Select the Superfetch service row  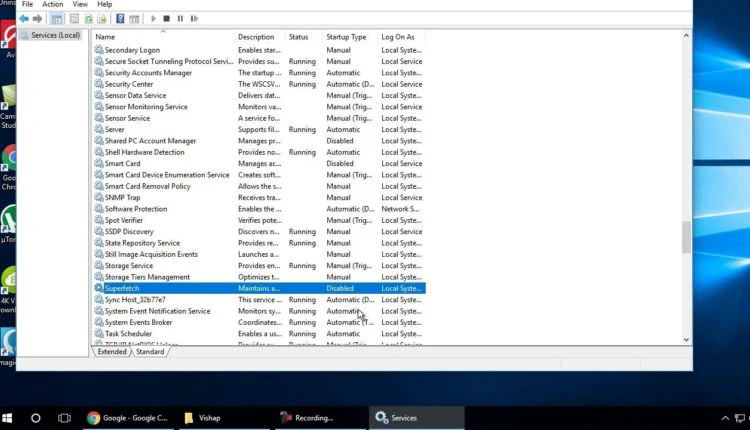(x=259, y=288)
